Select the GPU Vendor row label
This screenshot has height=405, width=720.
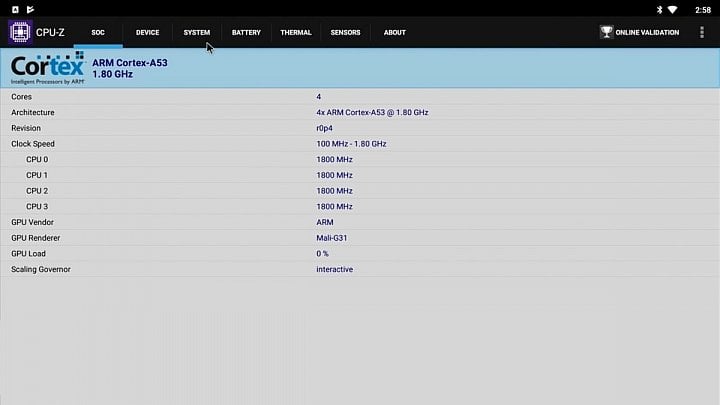point(32,222)
